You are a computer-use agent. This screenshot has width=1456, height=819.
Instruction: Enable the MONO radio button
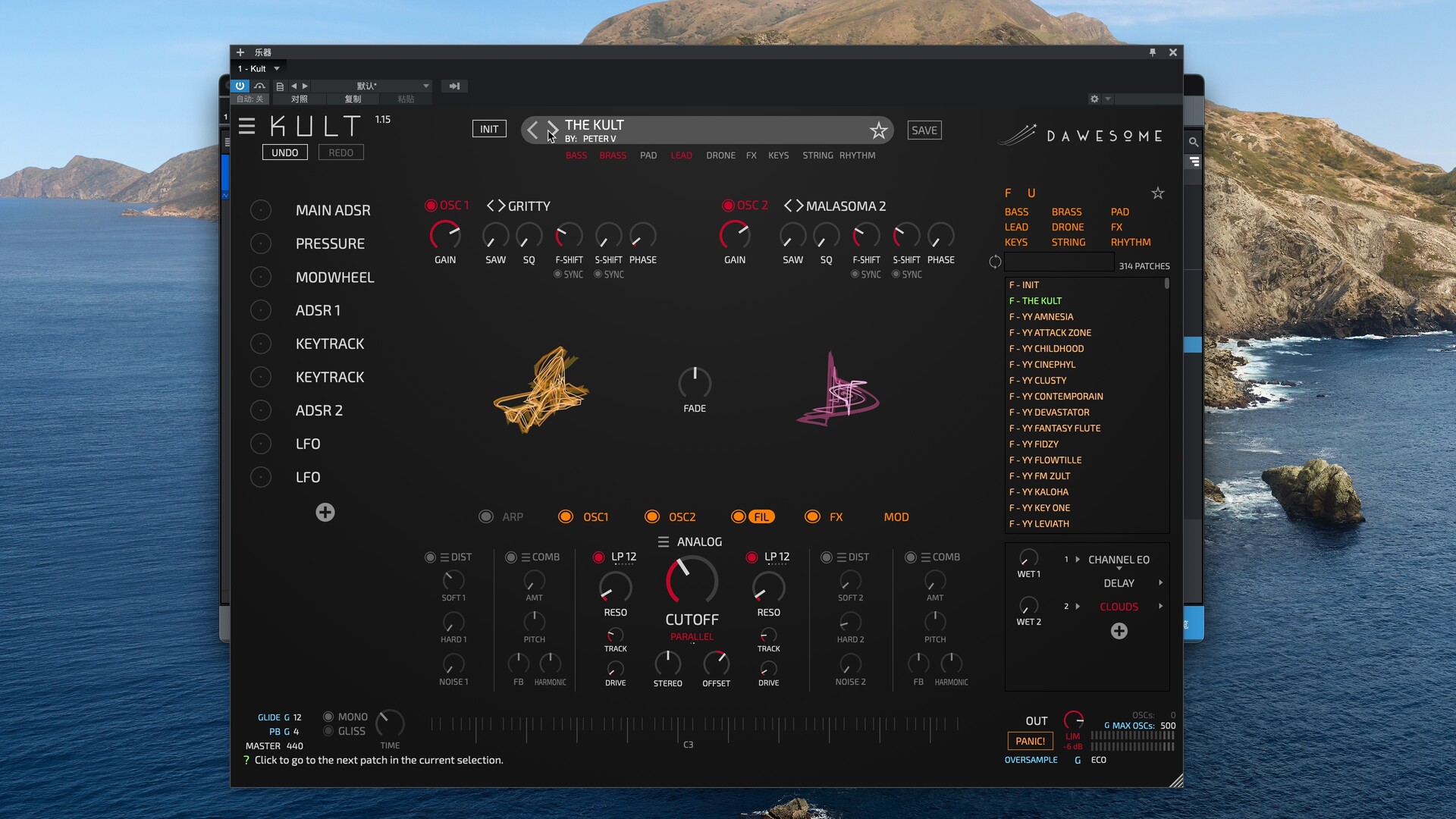coord(328,717)
